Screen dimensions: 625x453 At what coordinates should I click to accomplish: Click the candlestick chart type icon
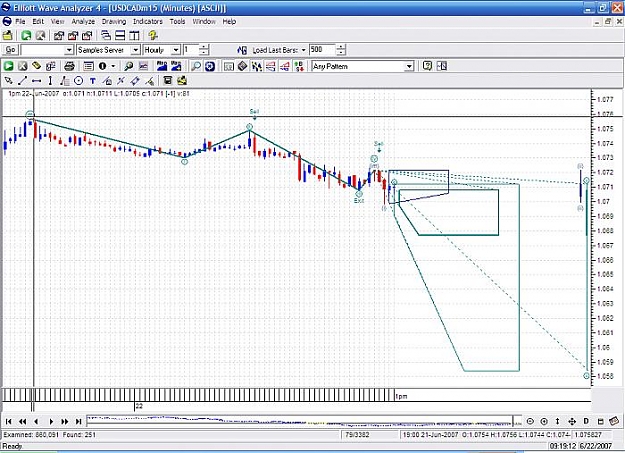coord(256,66)
